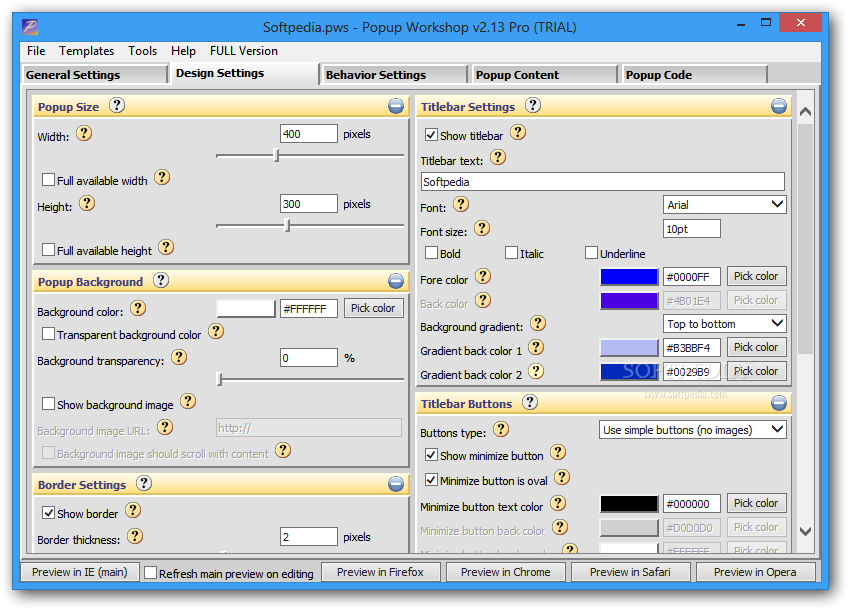Toggle Refresh main preview on editing
Viewport: 849px width, 610px height.
[151, 573]
